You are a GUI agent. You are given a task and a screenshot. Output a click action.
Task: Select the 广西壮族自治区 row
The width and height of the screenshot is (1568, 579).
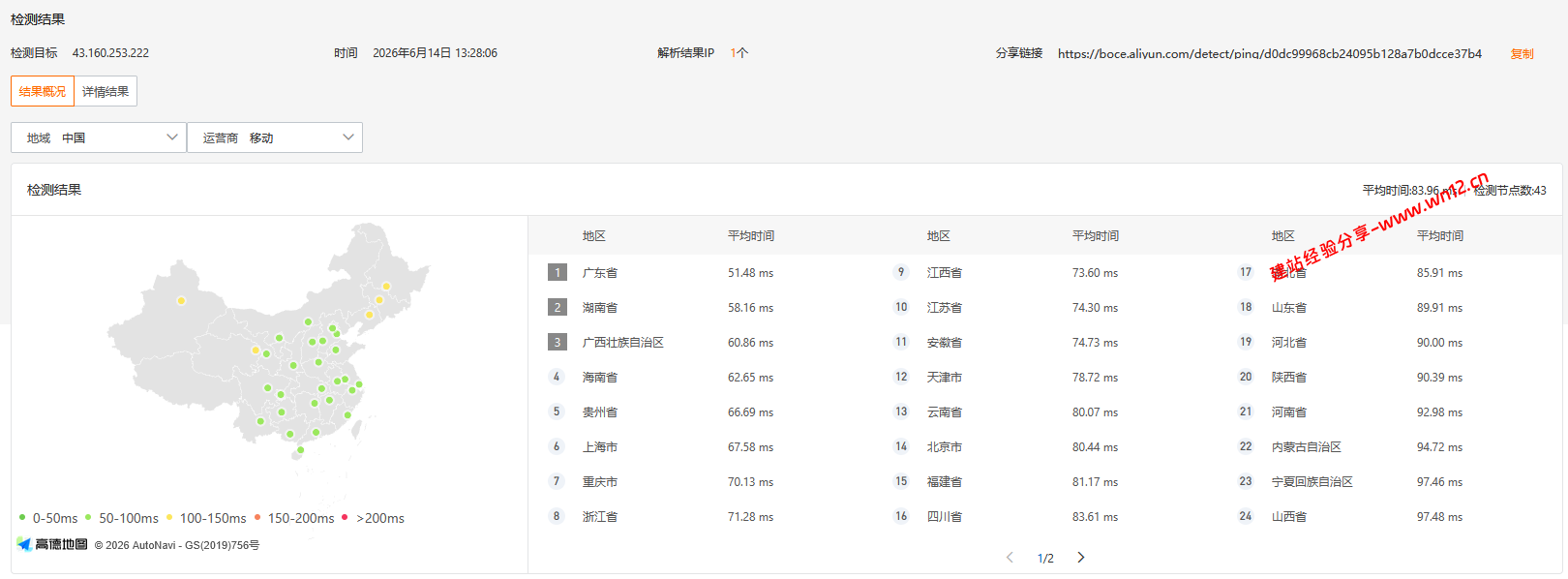tap(701, 343)
